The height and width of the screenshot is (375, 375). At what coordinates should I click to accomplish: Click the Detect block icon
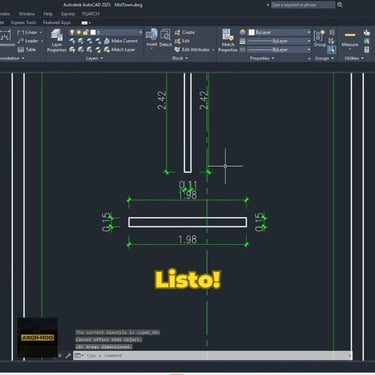tap(165, 37)
